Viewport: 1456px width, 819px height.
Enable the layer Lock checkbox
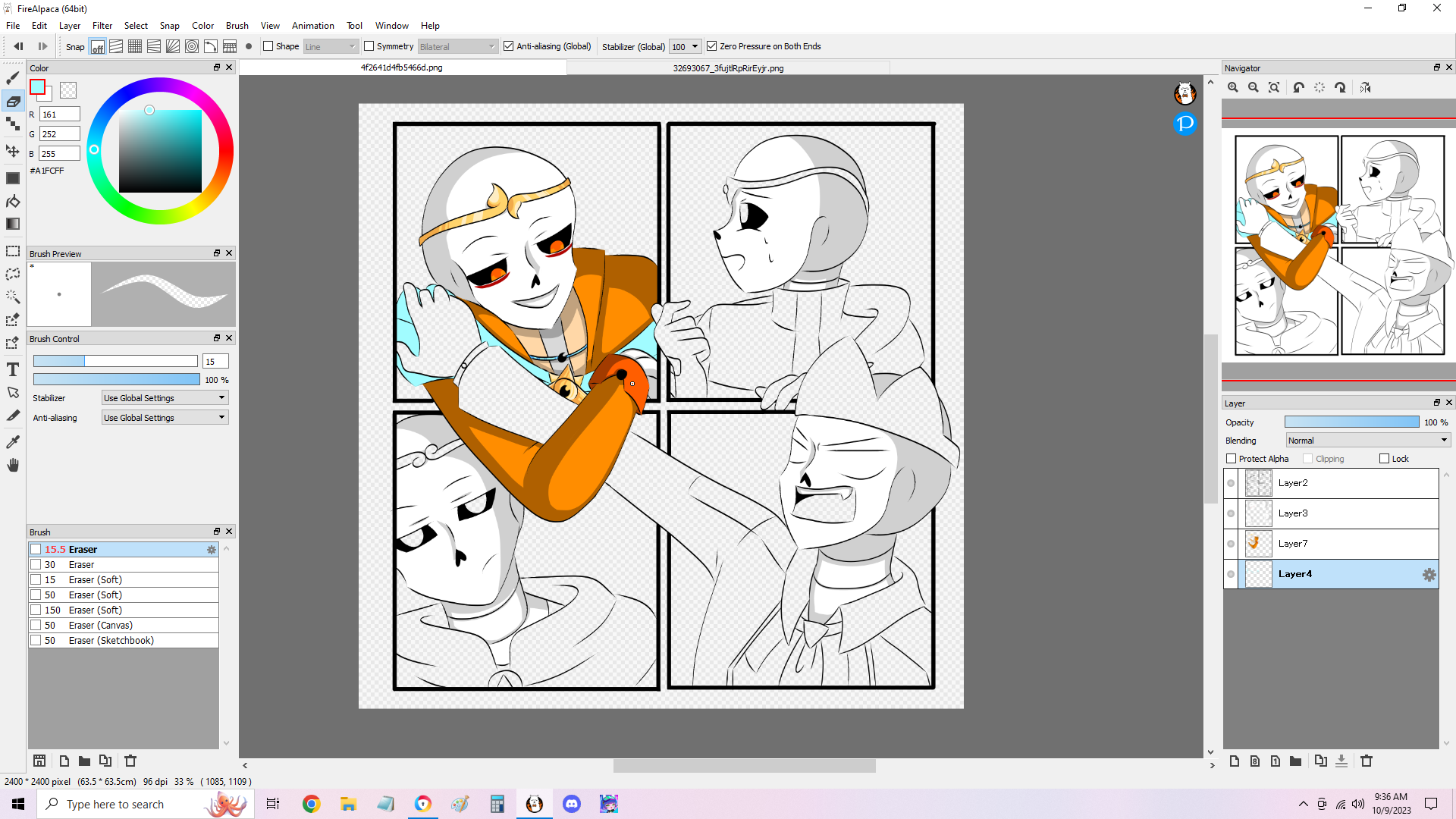tap(1385, 459)
